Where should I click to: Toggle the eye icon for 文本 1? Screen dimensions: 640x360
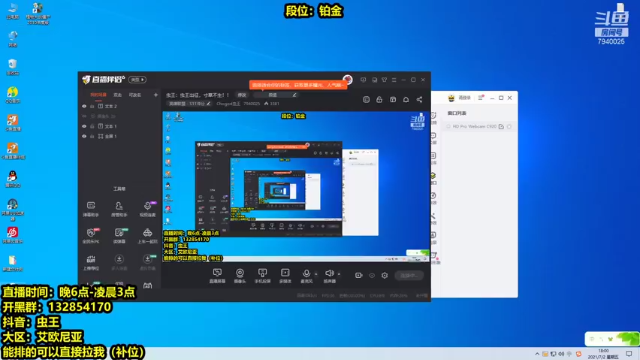[84, 126]
